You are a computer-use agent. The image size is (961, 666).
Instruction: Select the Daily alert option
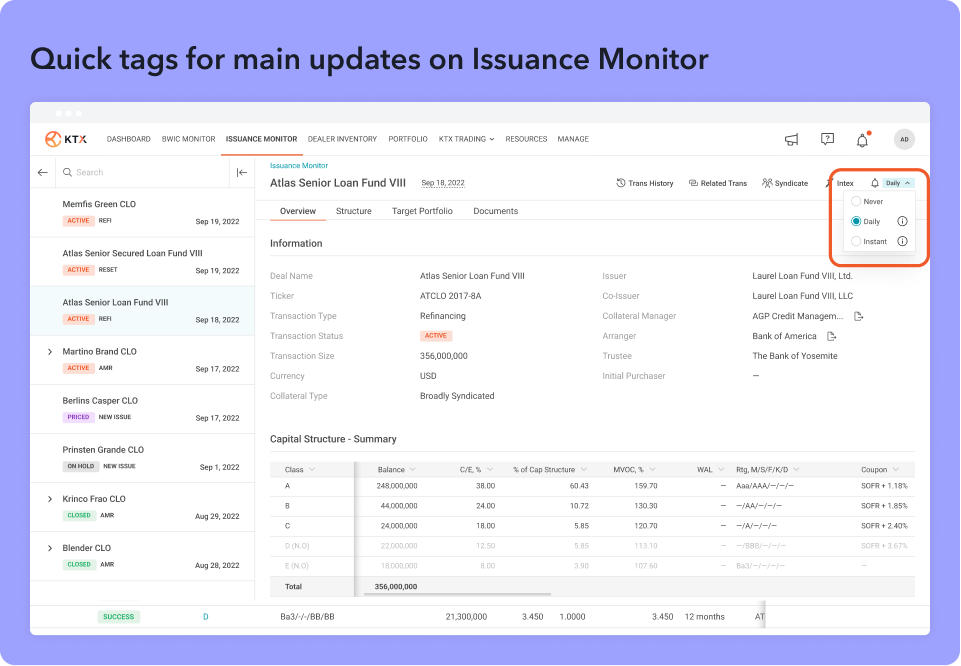tap(856, 221)
